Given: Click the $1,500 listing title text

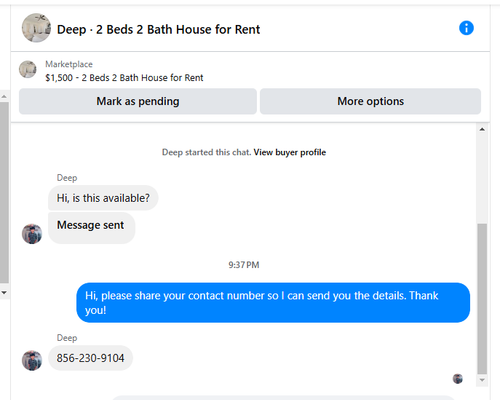Looking at the screenshot, I should (x=124, y=78).
